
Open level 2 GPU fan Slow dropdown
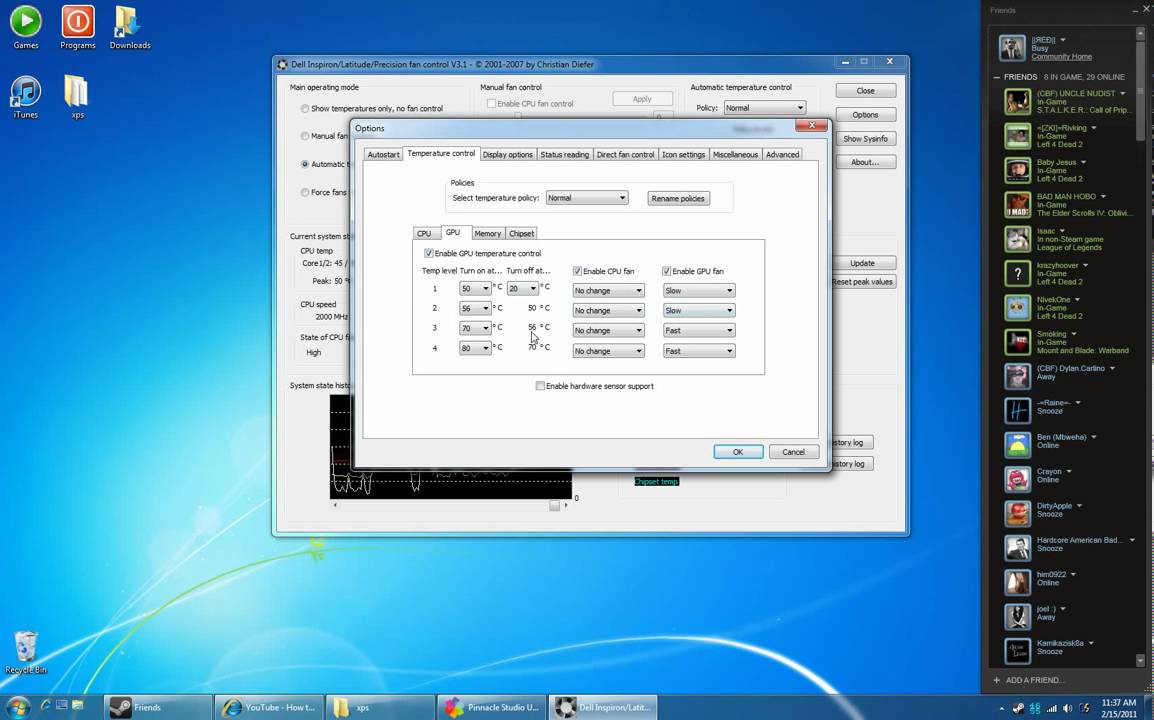[x=699, y=311]
